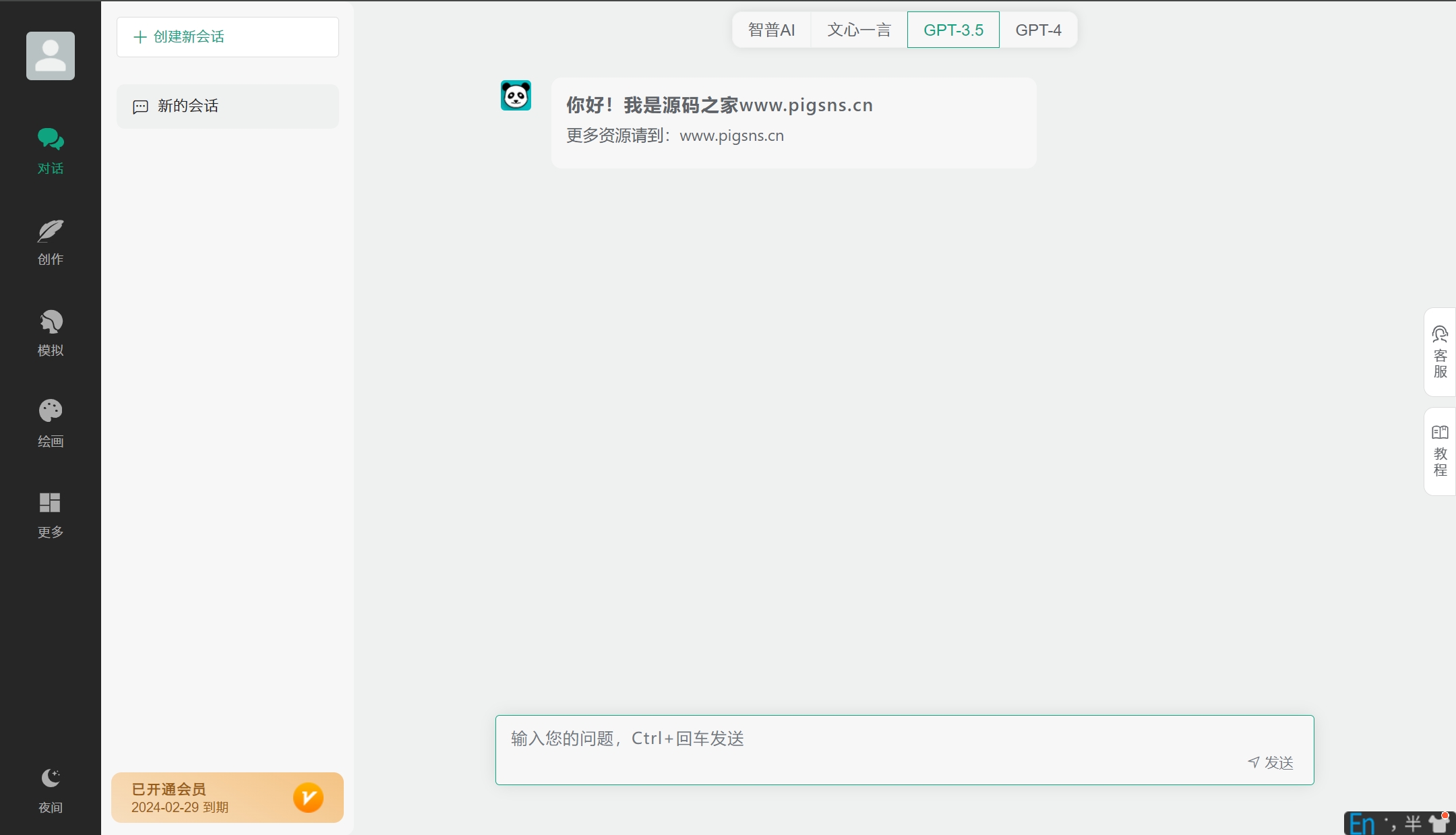This screenshot has width=1456, height=835.
Task: Click the user avatar icon
Action: [51, 56]
